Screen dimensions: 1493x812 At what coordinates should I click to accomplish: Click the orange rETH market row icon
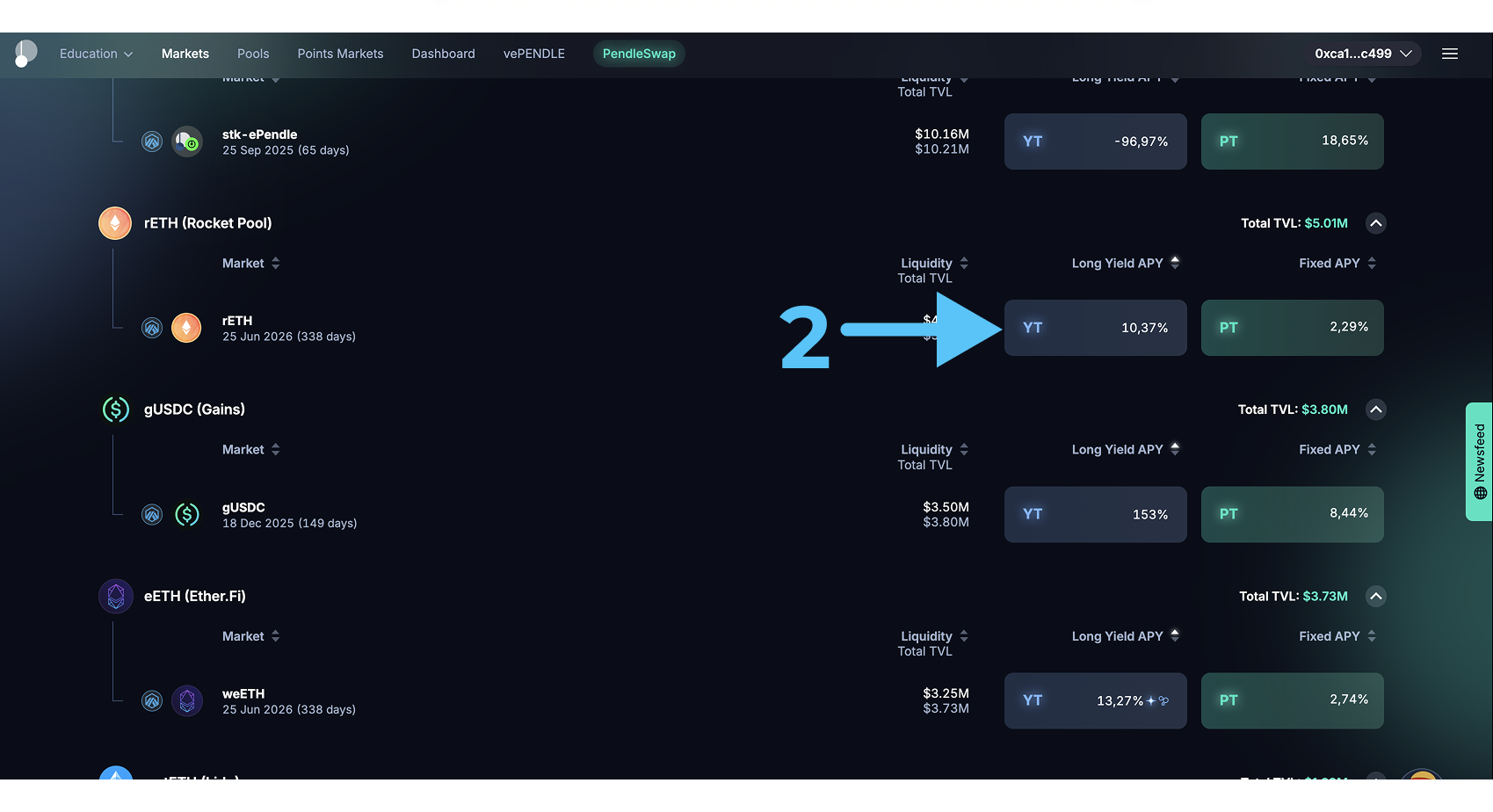186,328
